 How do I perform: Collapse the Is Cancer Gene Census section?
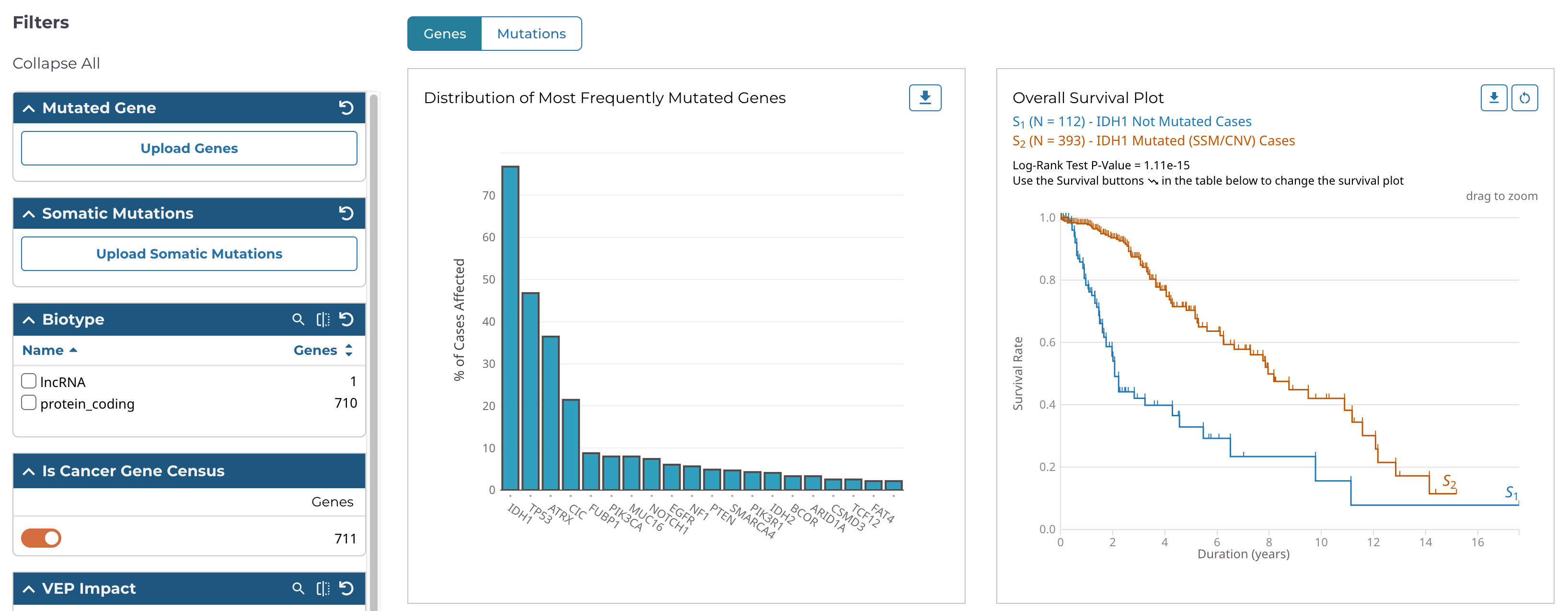point(29,471)
